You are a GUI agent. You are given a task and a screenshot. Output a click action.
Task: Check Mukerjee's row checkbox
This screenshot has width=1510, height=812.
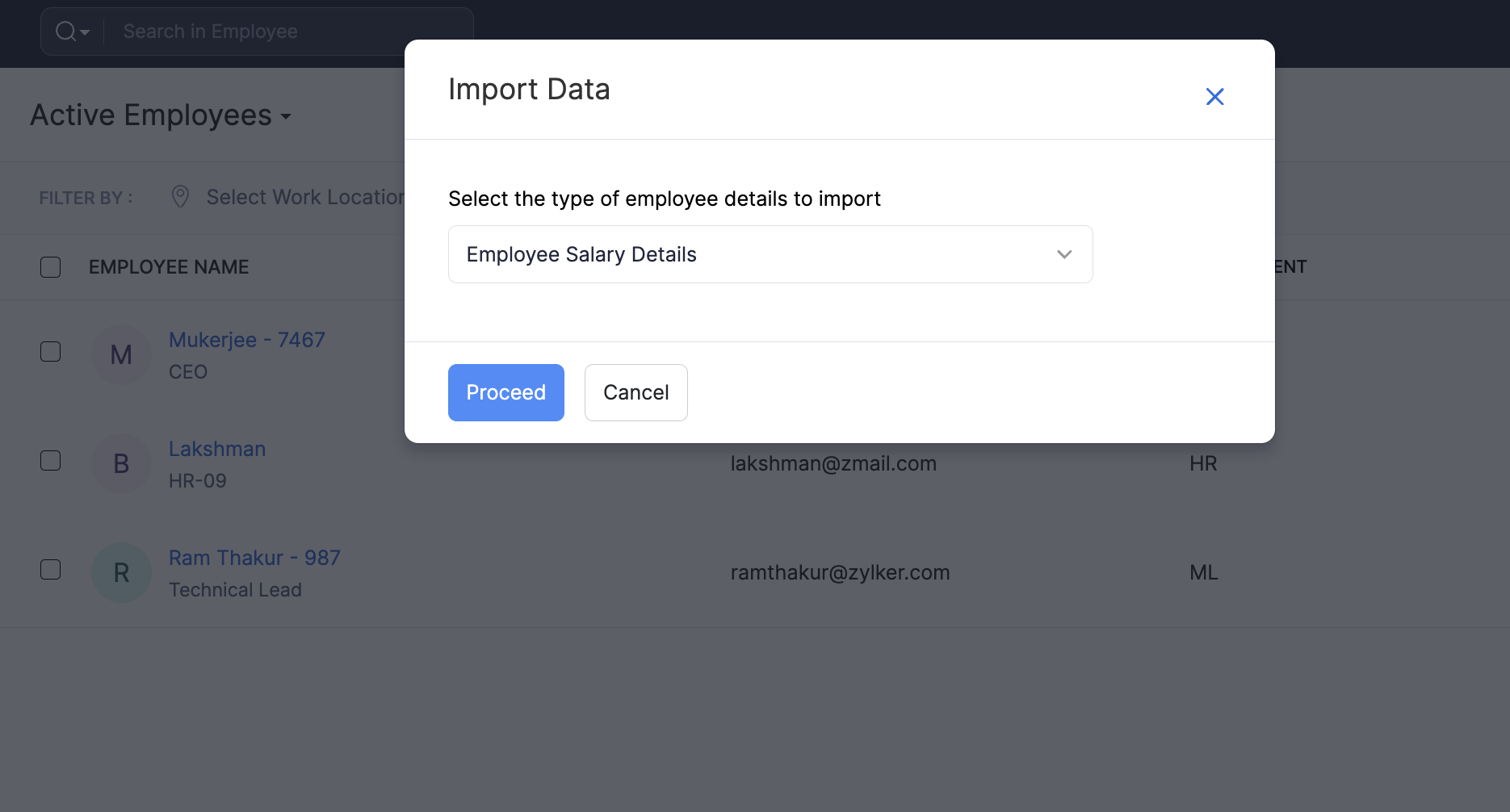[51, 351]
